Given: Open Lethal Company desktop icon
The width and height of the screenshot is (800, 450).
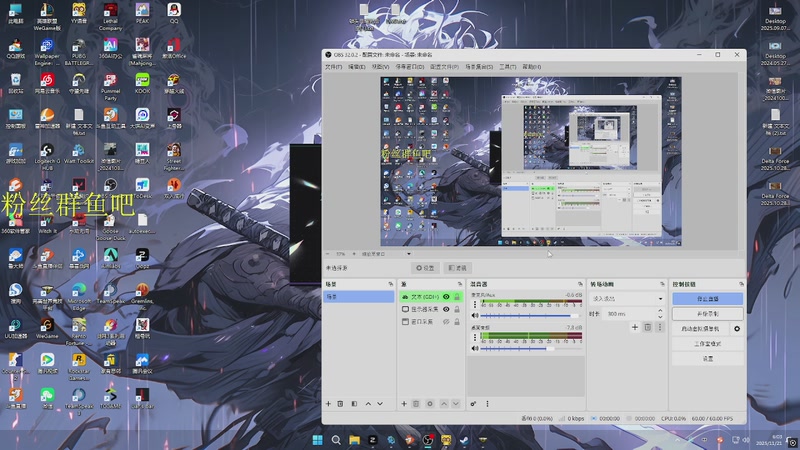Looking at the screenshot, I should pyautogui.click(x=111, y=17).
